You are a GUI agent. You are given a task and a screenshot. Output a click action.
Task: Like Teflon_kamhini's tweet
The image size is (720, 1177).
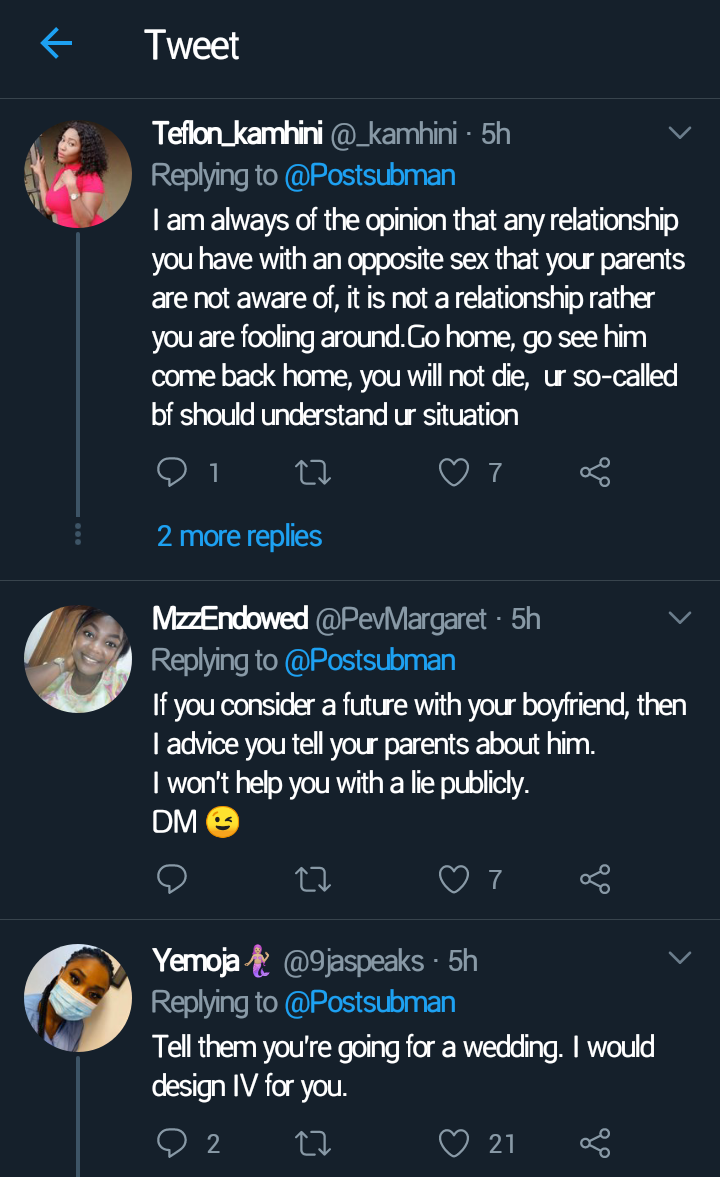(x=455, y=472)
